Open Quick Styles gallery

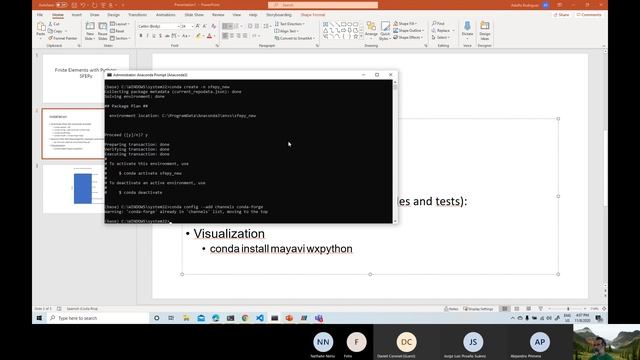point(384,31)
